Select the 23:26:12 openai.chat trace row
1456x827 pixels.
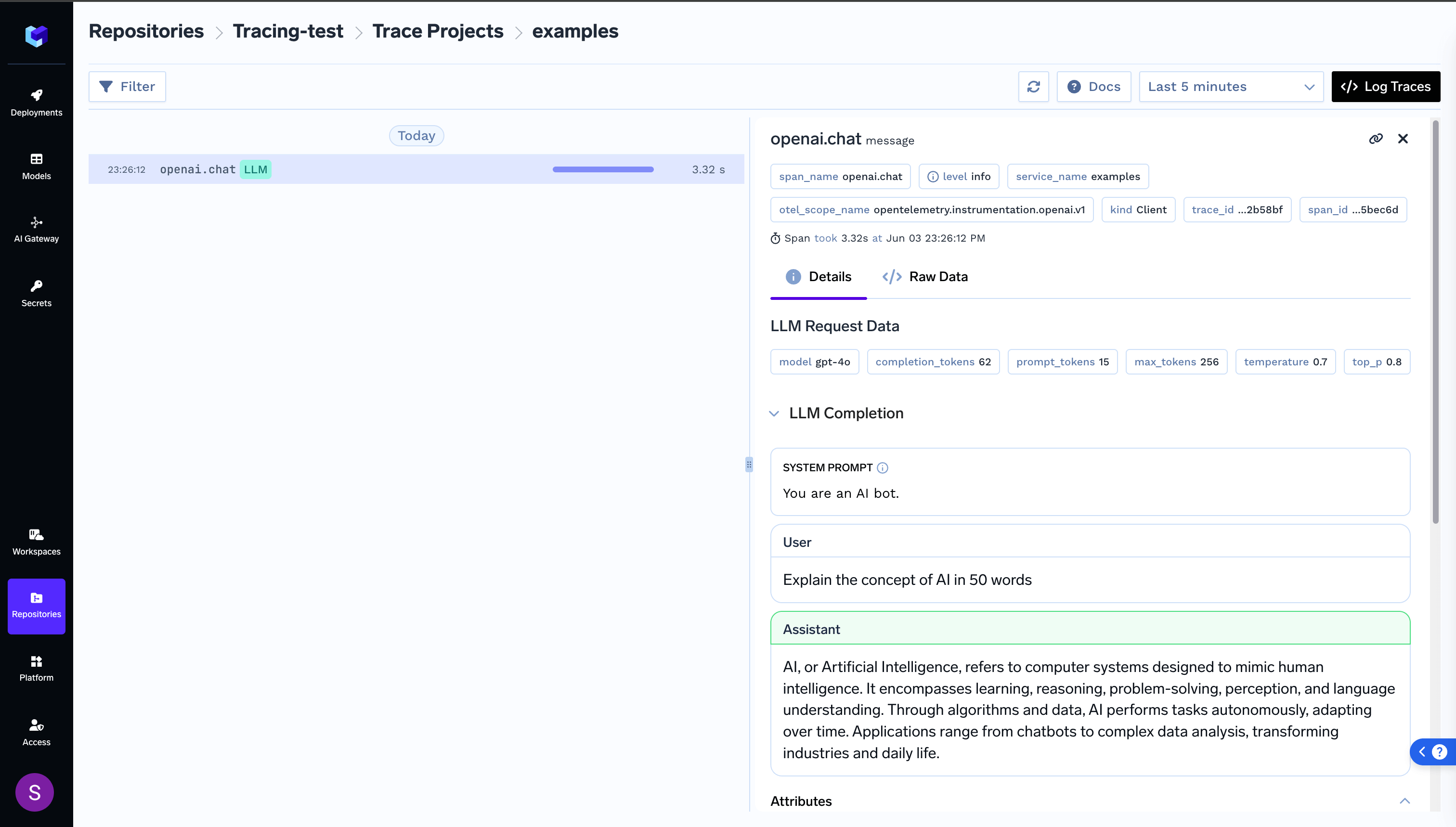pyautogui.click(x=416, y=169)
